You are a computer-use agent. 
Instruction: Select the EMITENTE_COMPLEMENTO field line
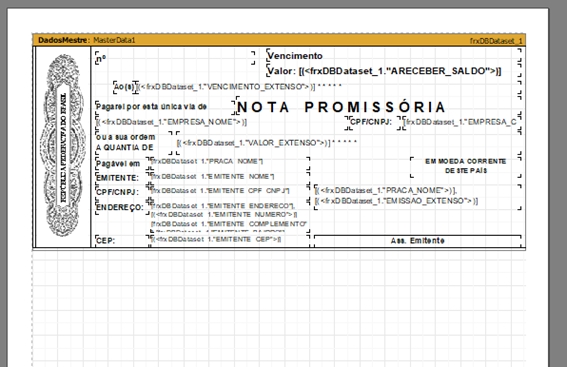tap(229, 224)
